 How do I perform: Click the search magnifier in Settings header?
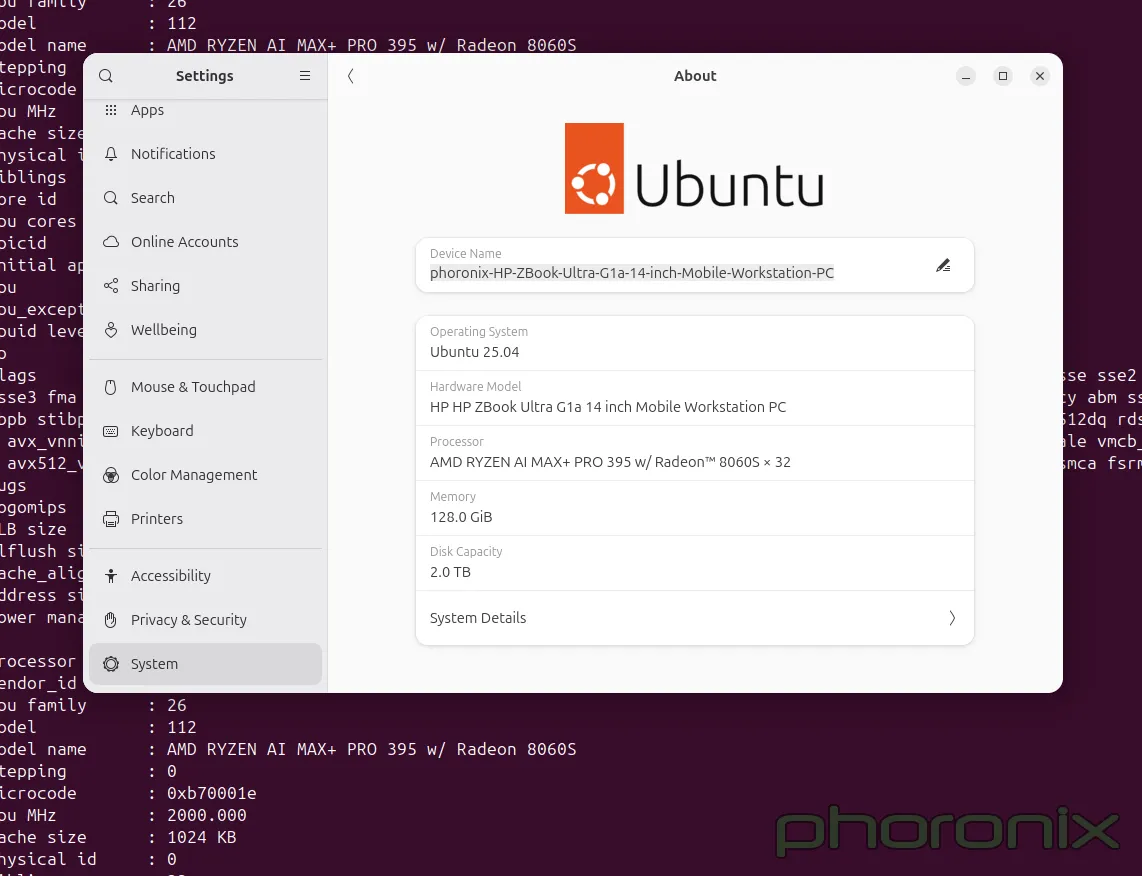[x=105, y=76]
